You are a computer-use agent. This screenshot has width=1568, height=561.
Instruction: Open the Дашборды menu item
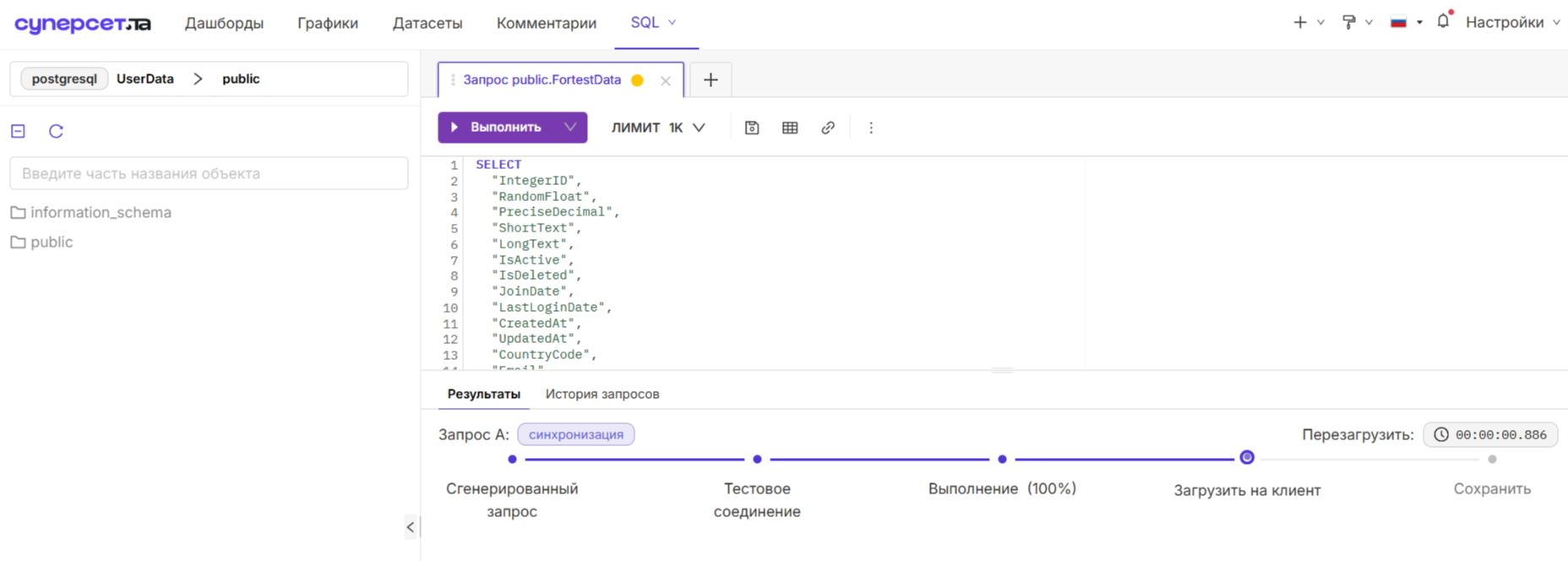tap(224, 23)
